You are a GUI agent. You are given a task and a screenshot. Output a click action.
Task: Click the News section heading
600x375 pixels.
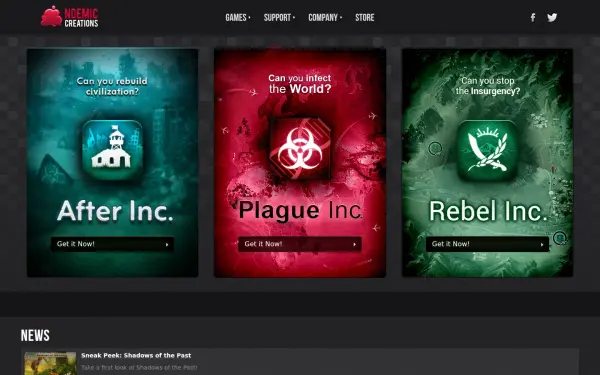point(35,335)
